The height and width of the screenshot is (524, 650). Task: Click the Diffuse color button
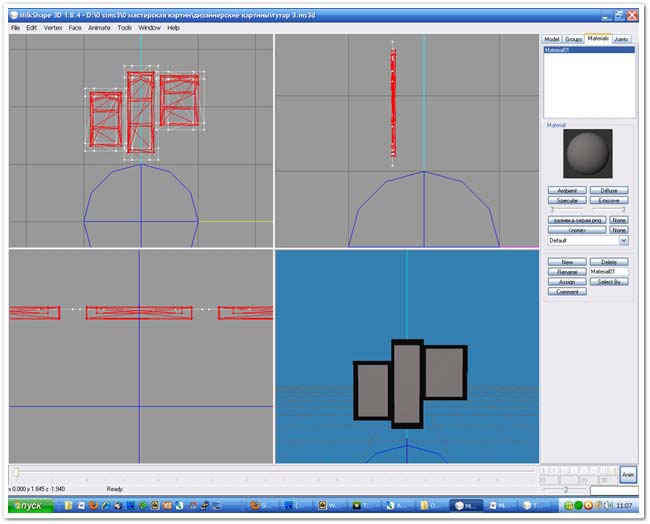(x=608, y=190)
